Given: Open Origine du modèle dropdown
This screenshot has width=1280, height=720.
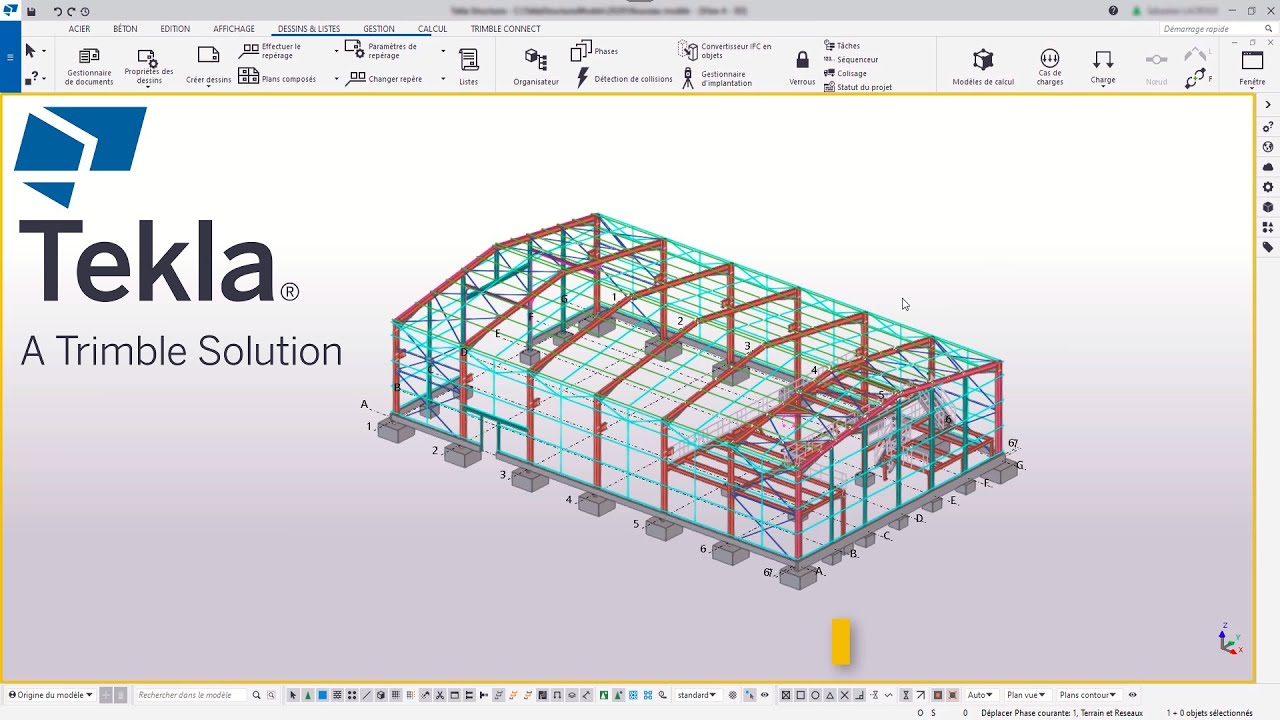Looking at the screenshot, I should pos(51,695).
